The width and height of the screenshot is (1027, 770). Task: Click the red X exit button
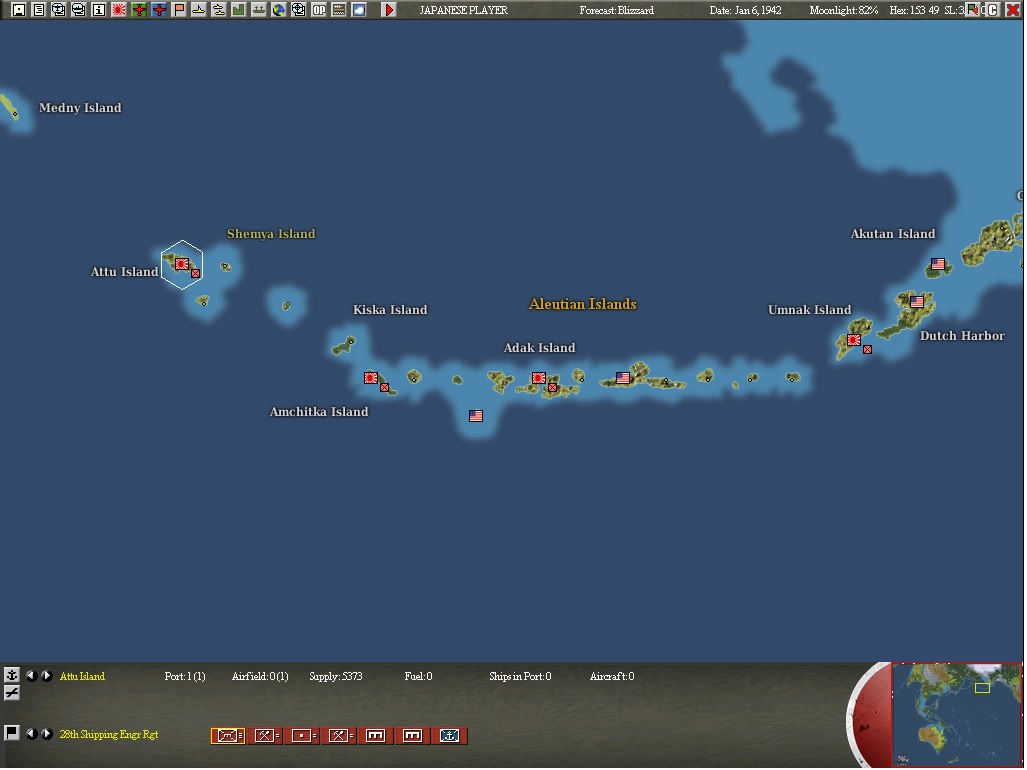coord(1013,10)
